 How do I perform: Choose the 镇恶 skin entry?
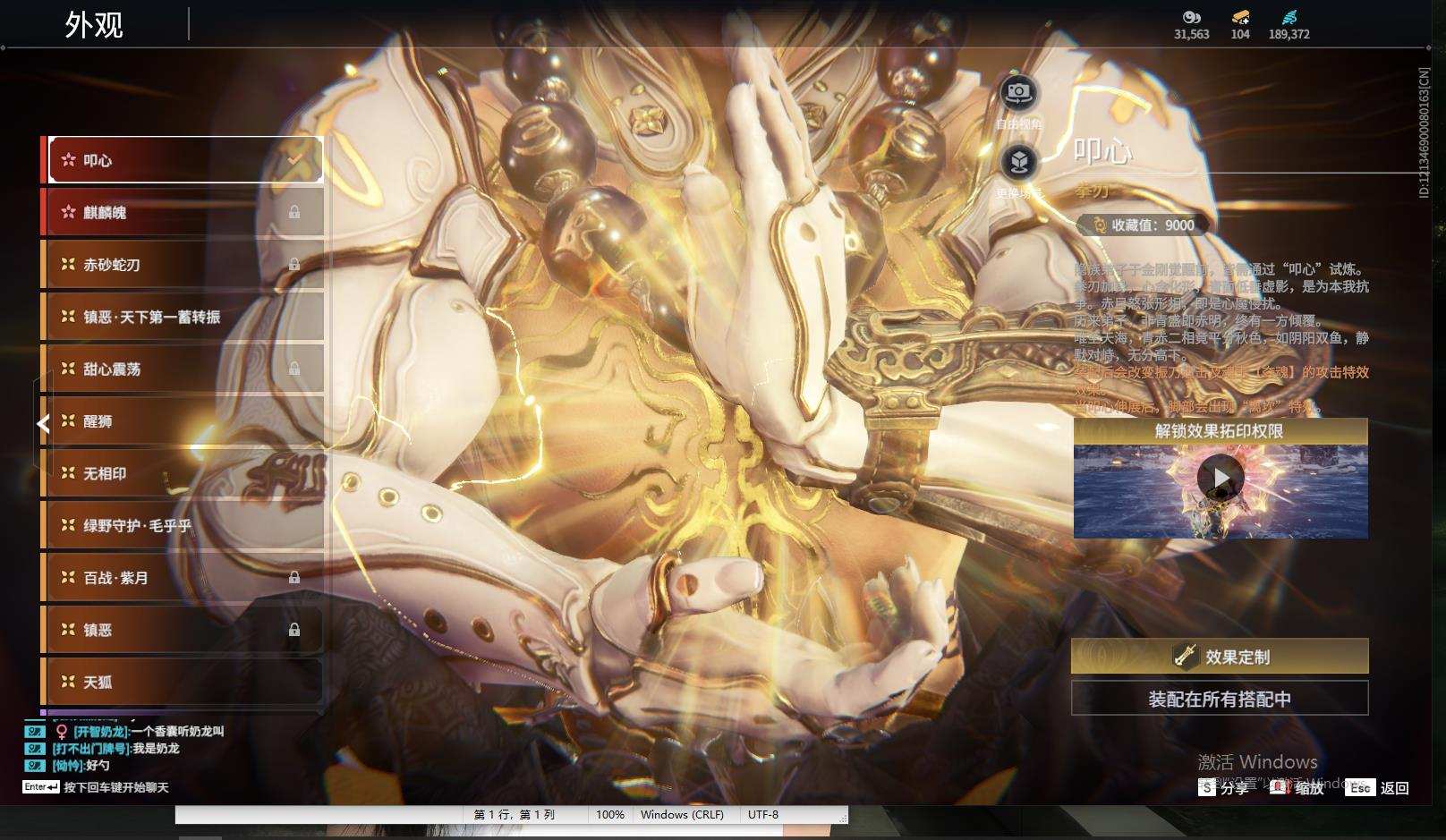coord(185,630)
